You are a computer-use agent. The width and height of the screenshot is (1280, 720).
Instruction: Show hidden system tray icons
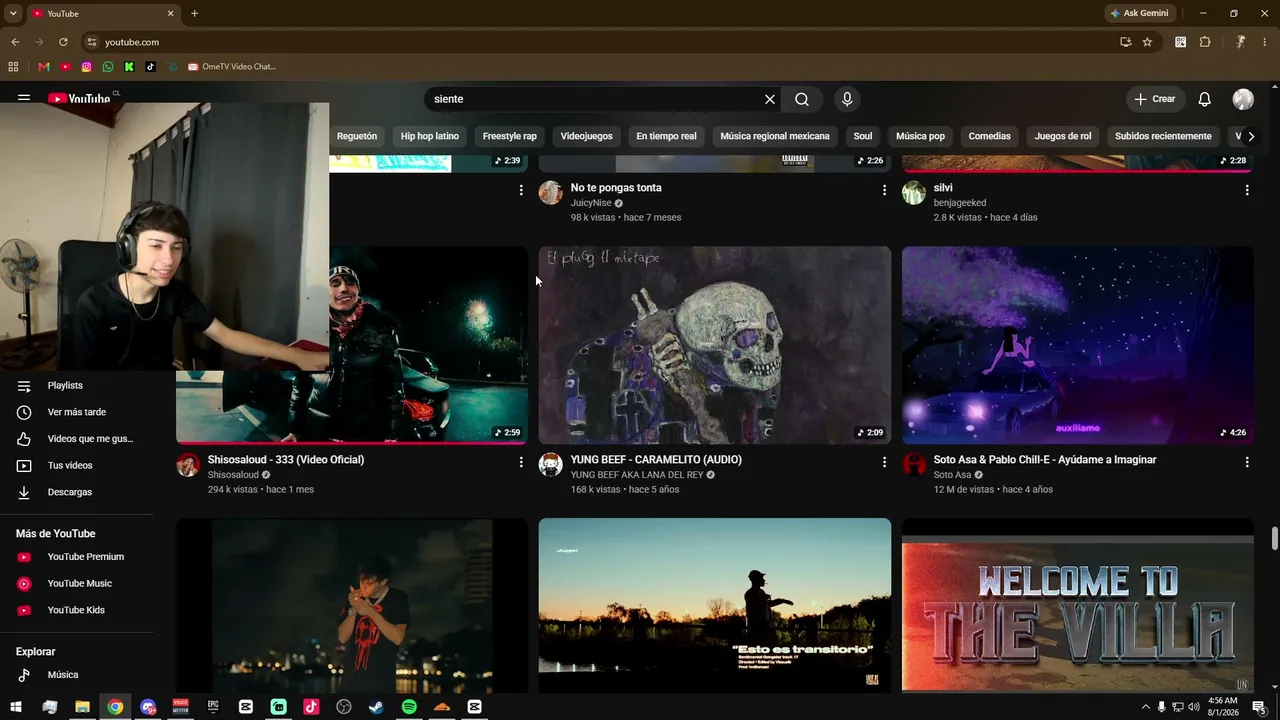(x=1145, y=707)
